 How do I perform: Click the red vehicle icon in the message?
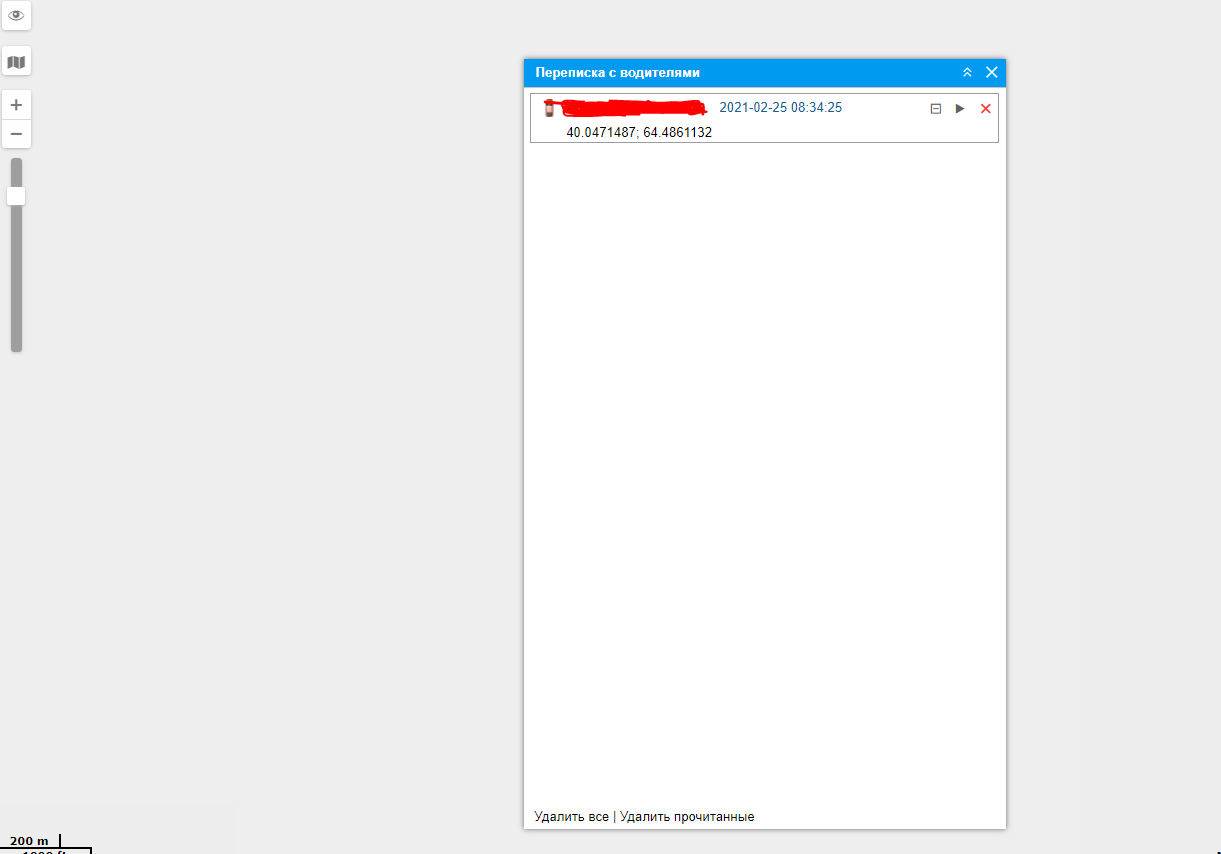[548, 108]
